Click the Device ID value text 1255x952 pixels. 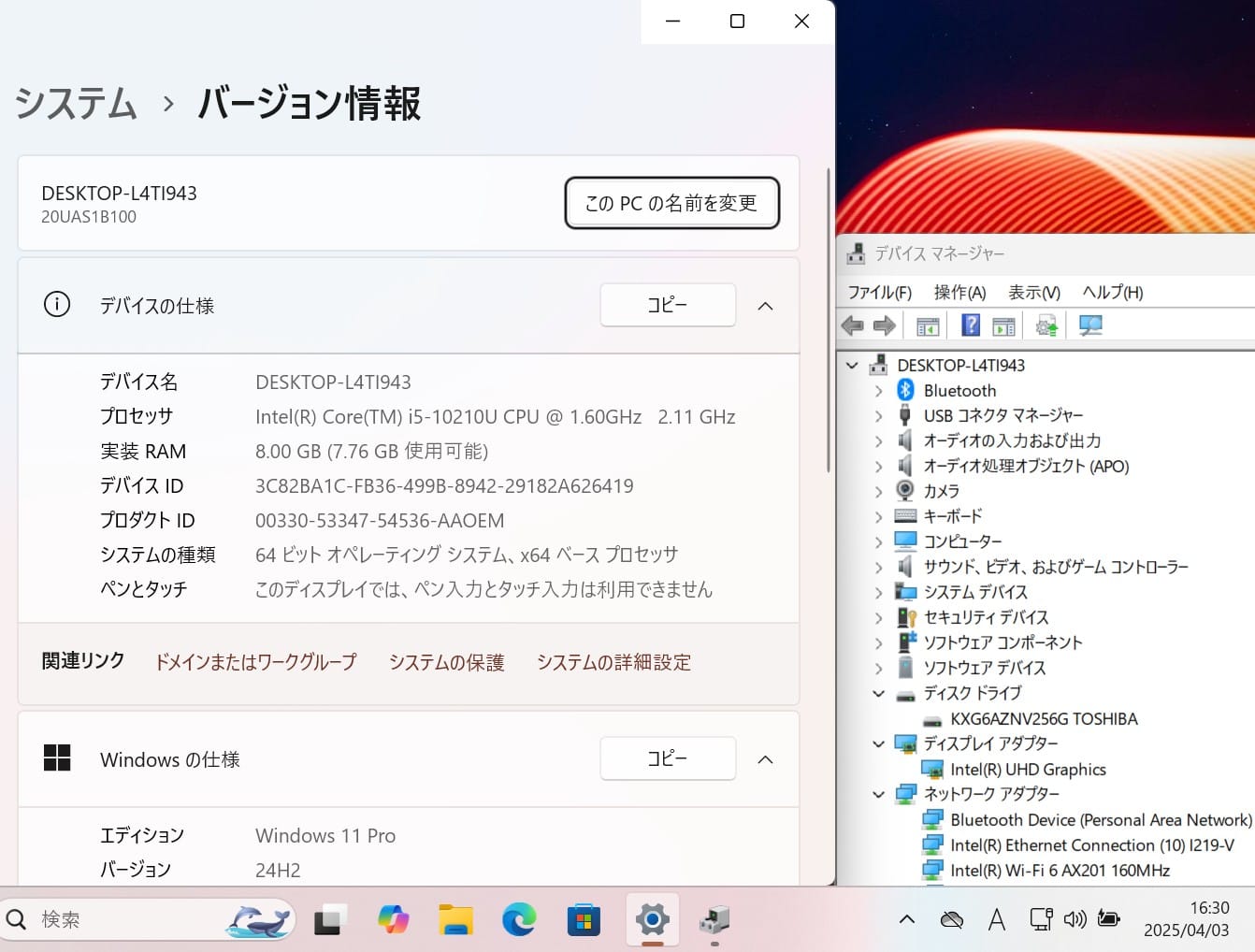coord(444,485)
